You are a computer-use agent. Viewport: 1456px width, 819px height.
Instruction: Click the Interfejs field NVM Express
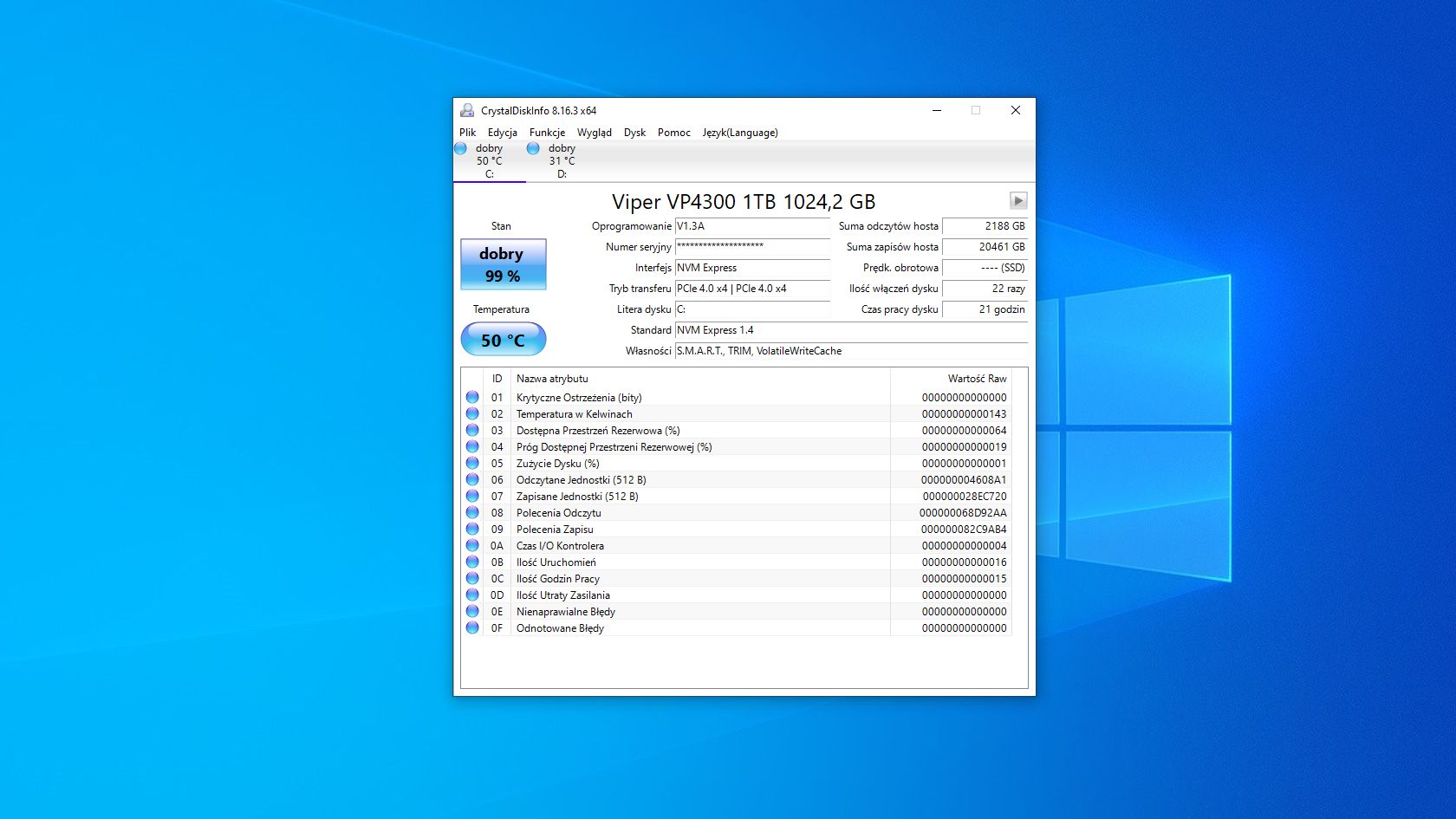[752, 268]
